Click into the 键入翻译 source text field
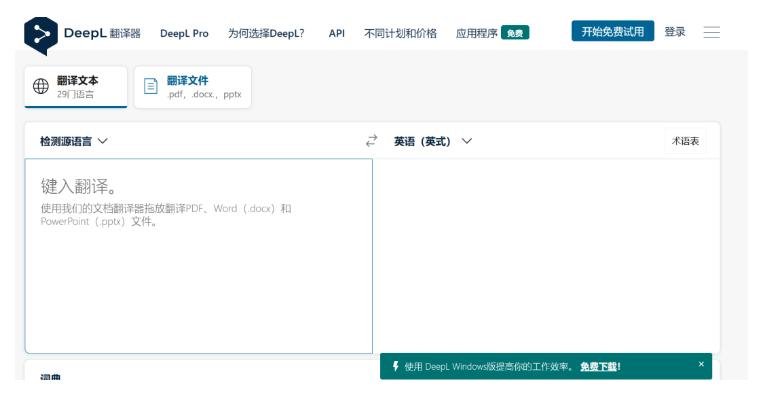The width and height of the screenshot is (757, 397). 199,256
